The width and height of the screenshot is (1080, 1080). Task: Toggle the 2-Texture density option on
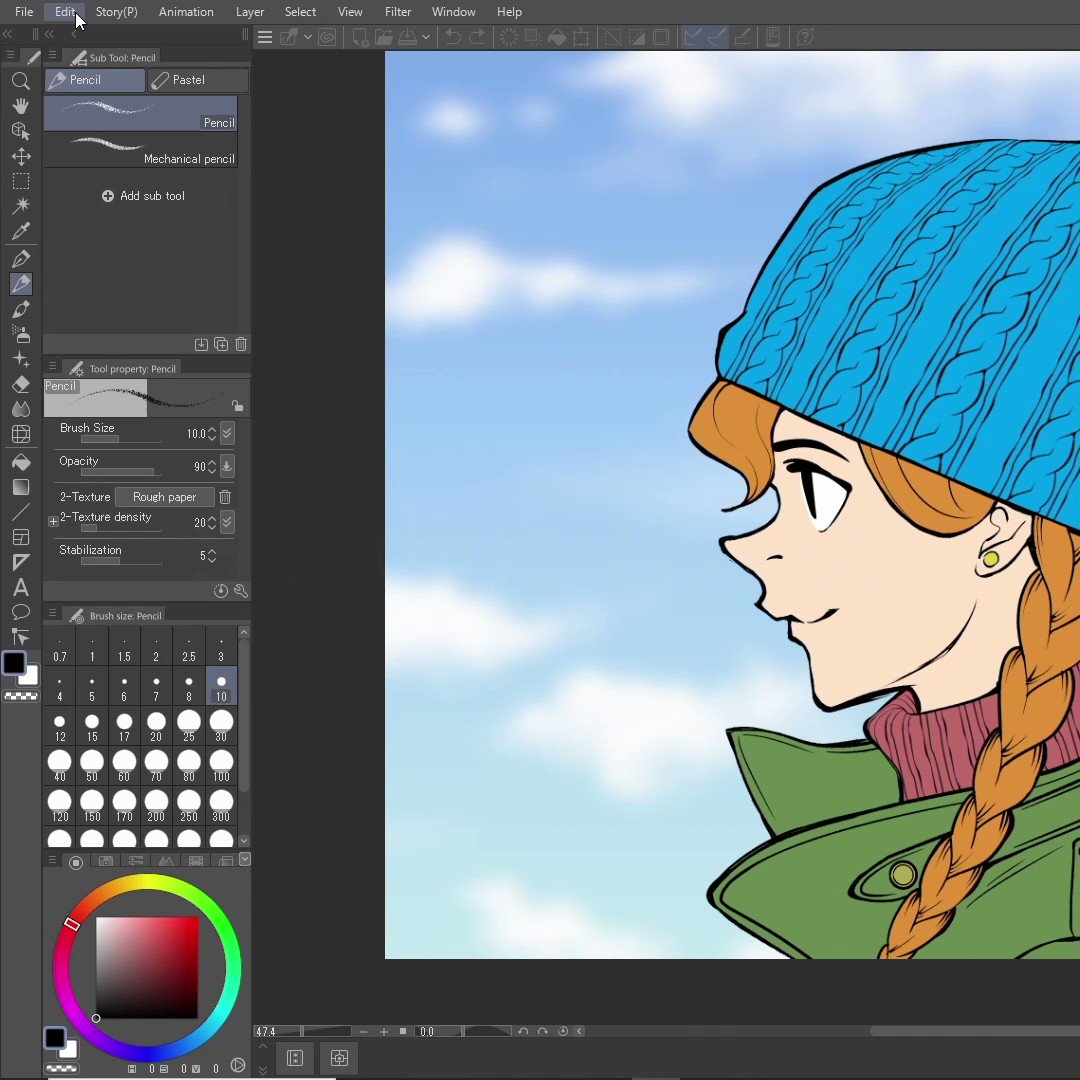tap(53, 520)
